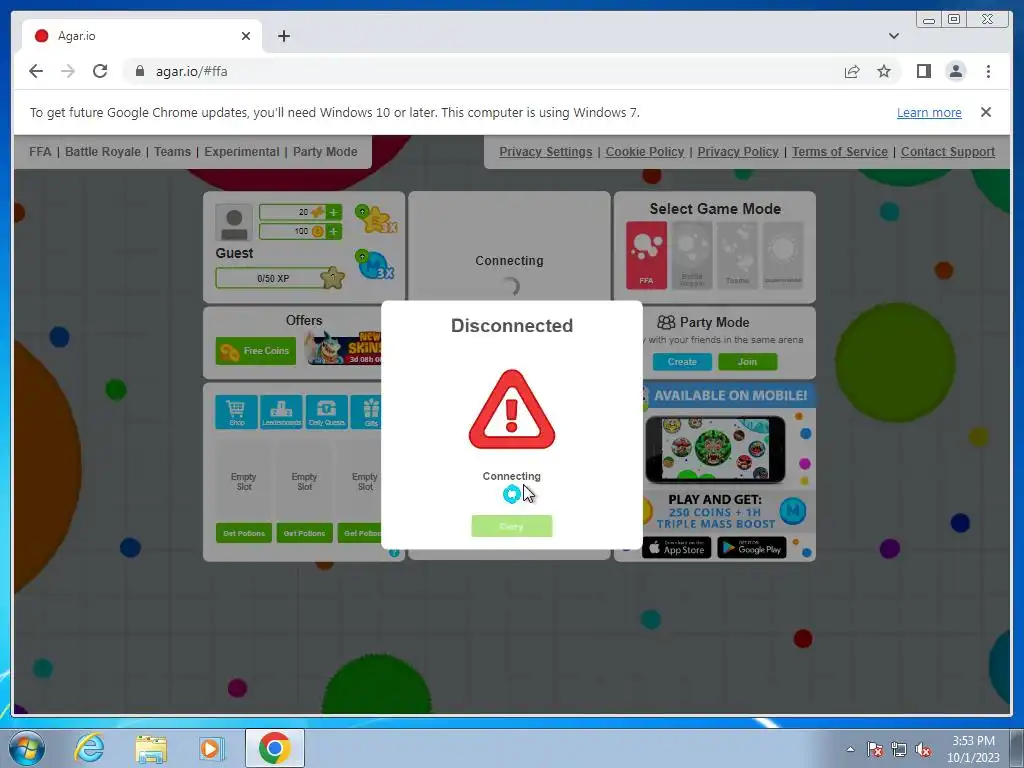Screen dimensions: 1024x768
Task: Select the Teams game mode card
Action: point(737,255)
